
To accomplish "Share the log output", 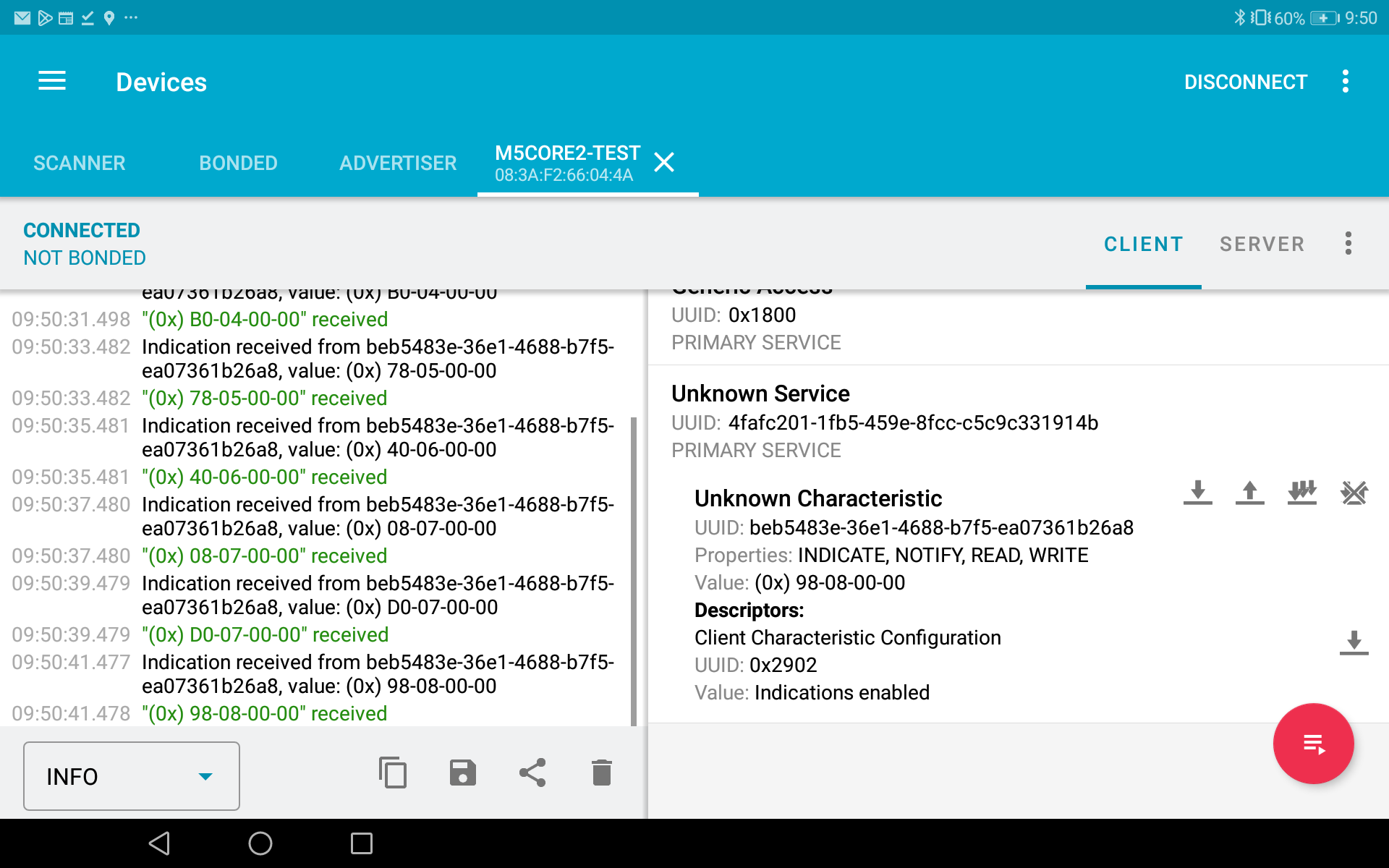I will 532,773.
